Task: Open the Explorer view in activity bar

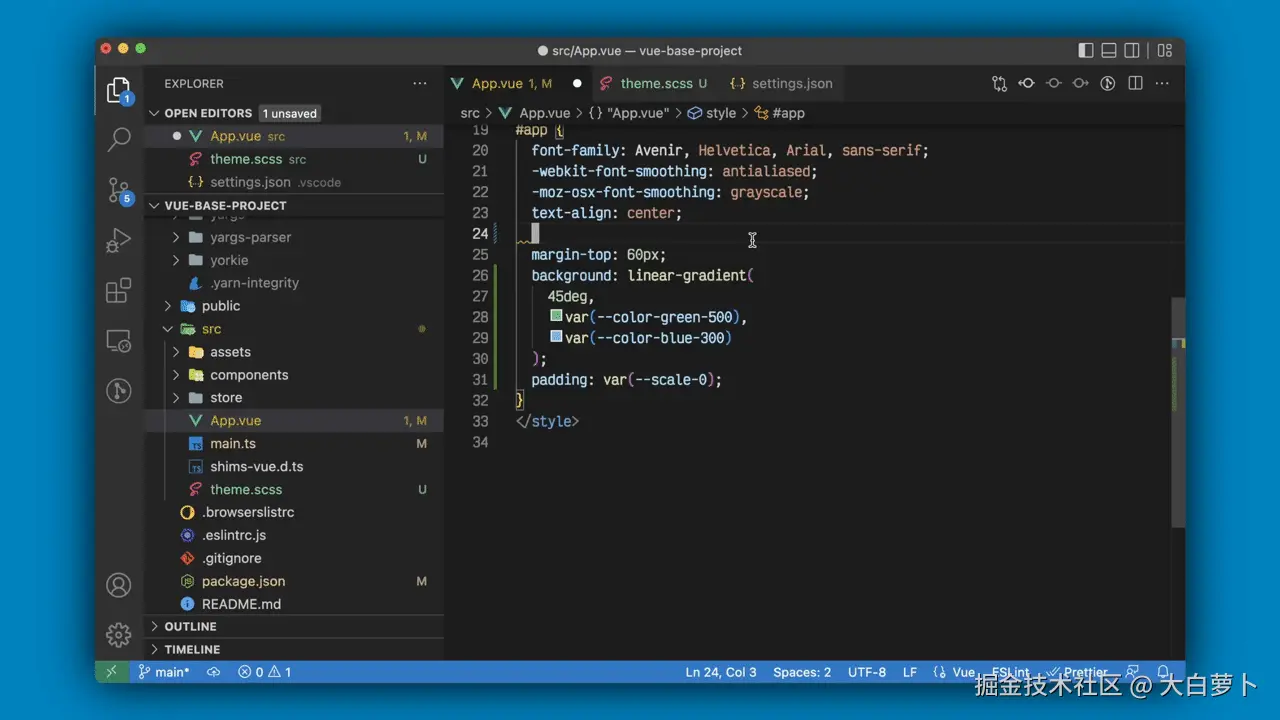Action: pos(118,90)
